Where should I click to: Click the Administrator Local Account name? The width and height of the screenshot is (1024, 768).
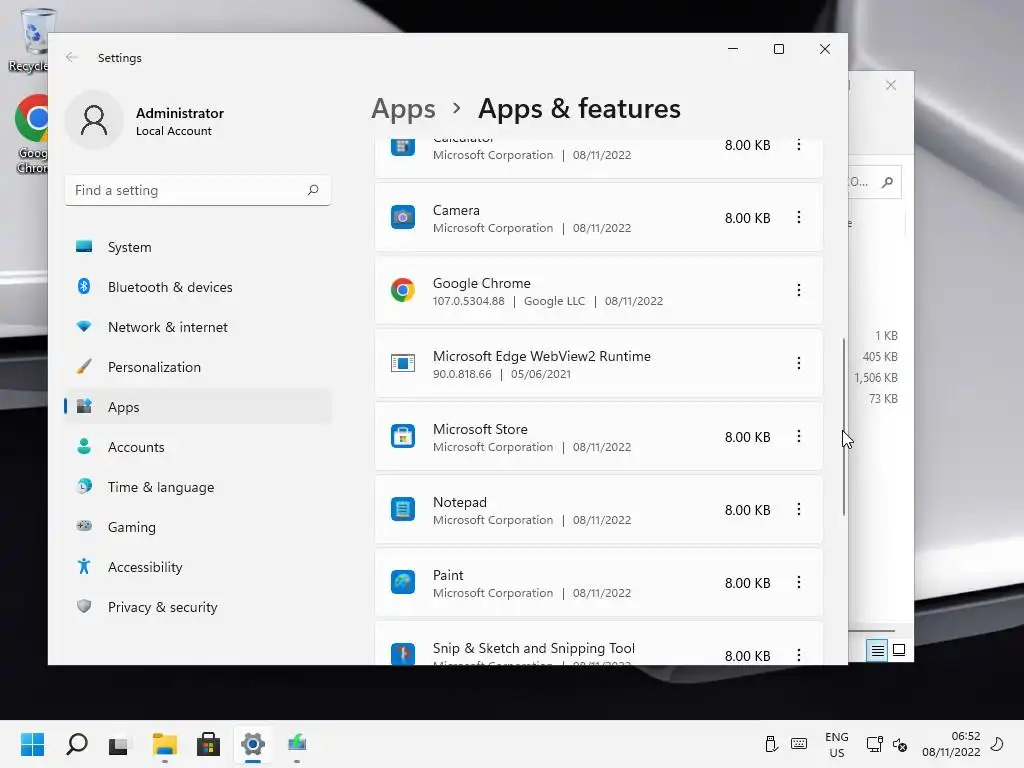click(x=180, y=121)
